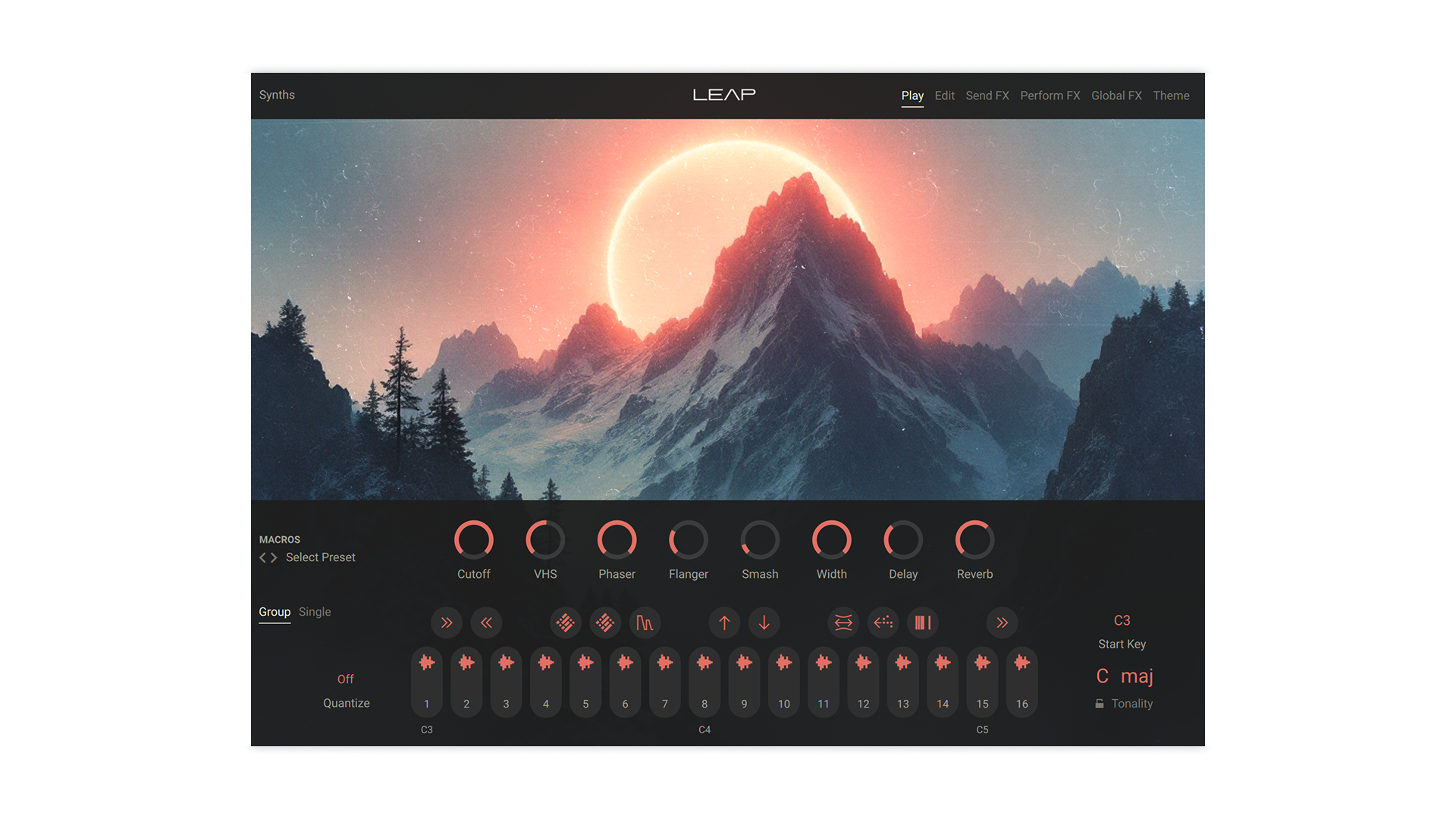Viewport: 1456px width, 819px height.
Task: Switch to the Single tab
Action: (314, 612)
